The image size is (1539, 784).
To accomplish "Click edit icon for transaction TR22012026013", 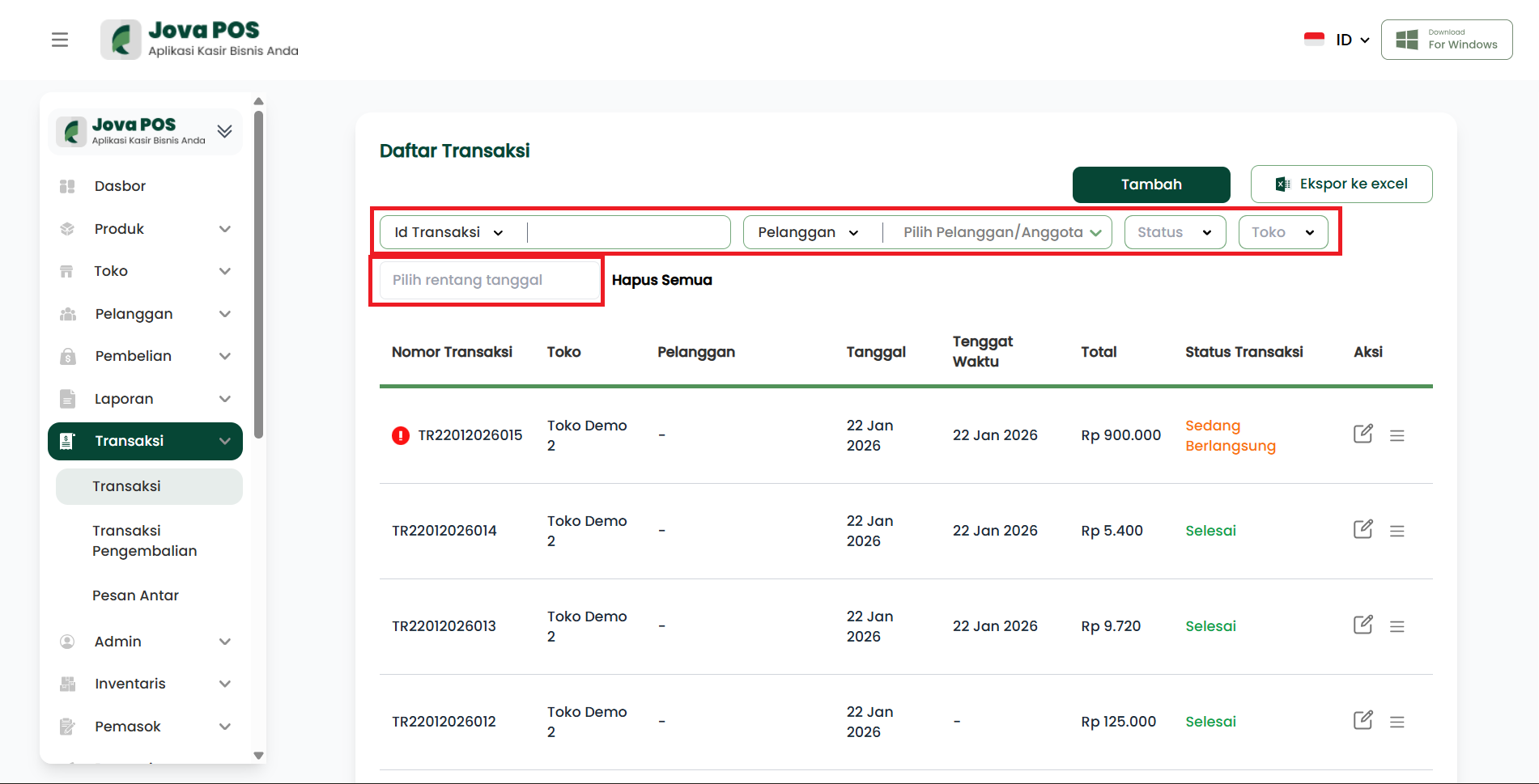I will (x=1363, y=625).
